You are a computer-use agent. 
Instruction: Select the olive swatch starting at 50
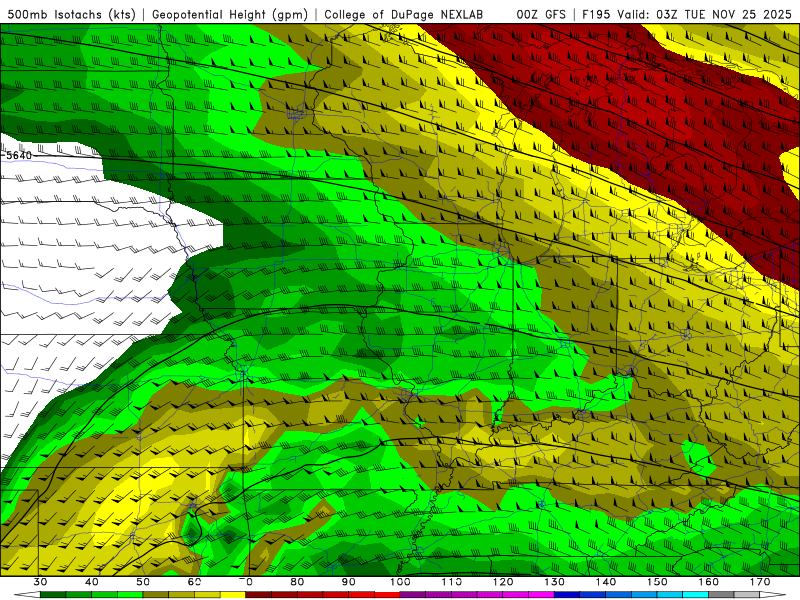click(x=156, y=595)
